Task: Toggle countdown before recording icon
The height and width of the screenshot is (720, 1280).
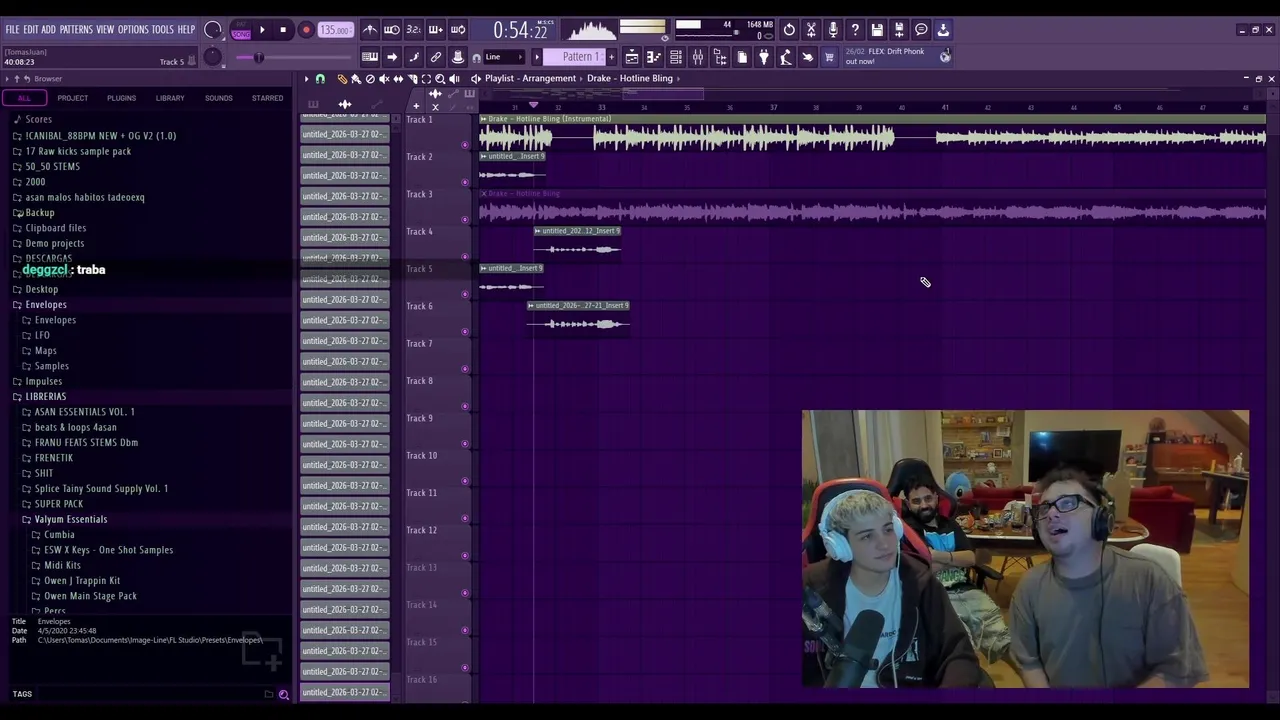Action: point(414,30)
